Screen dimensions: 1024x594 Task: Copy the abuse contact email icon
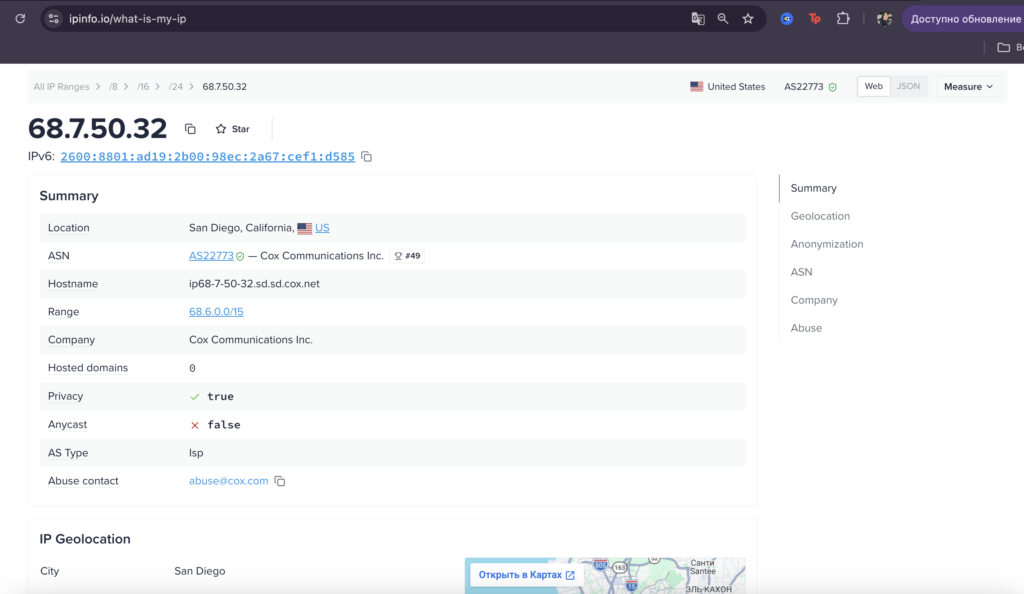(x=280, y=481)
